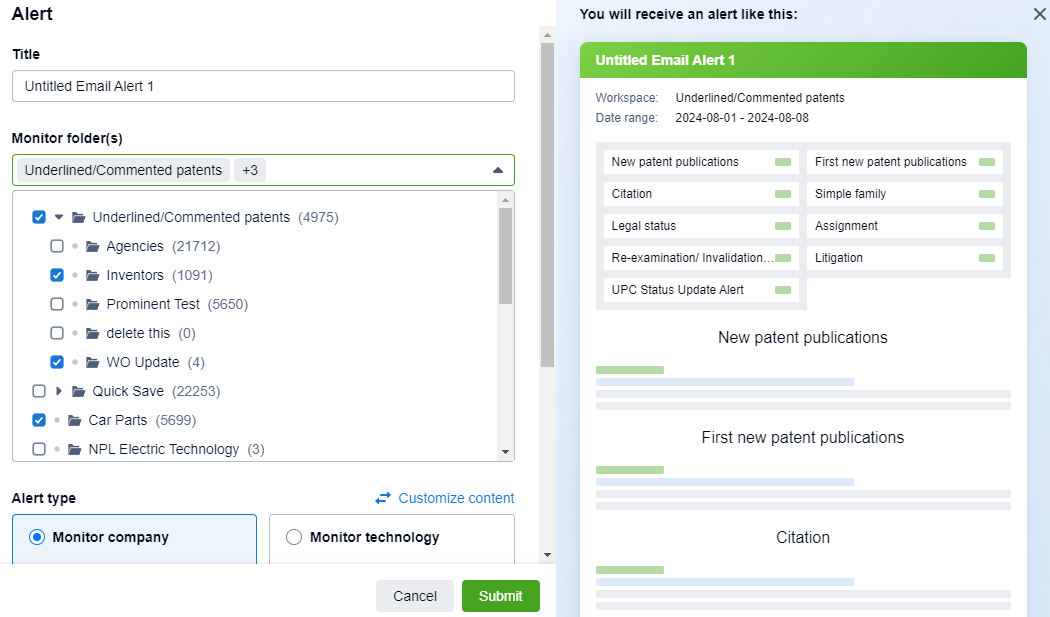Select the Monitor company option card
This screenshot has width=1050, height=617.
tap(134, 538)
